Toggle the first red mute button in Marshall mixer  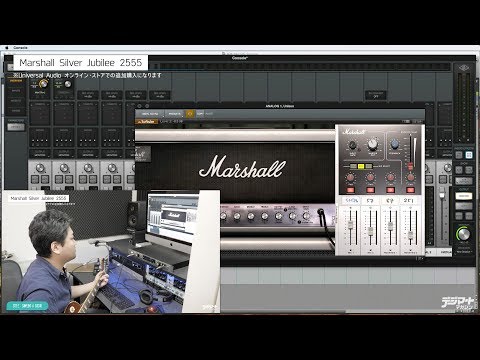coord(350,190)
